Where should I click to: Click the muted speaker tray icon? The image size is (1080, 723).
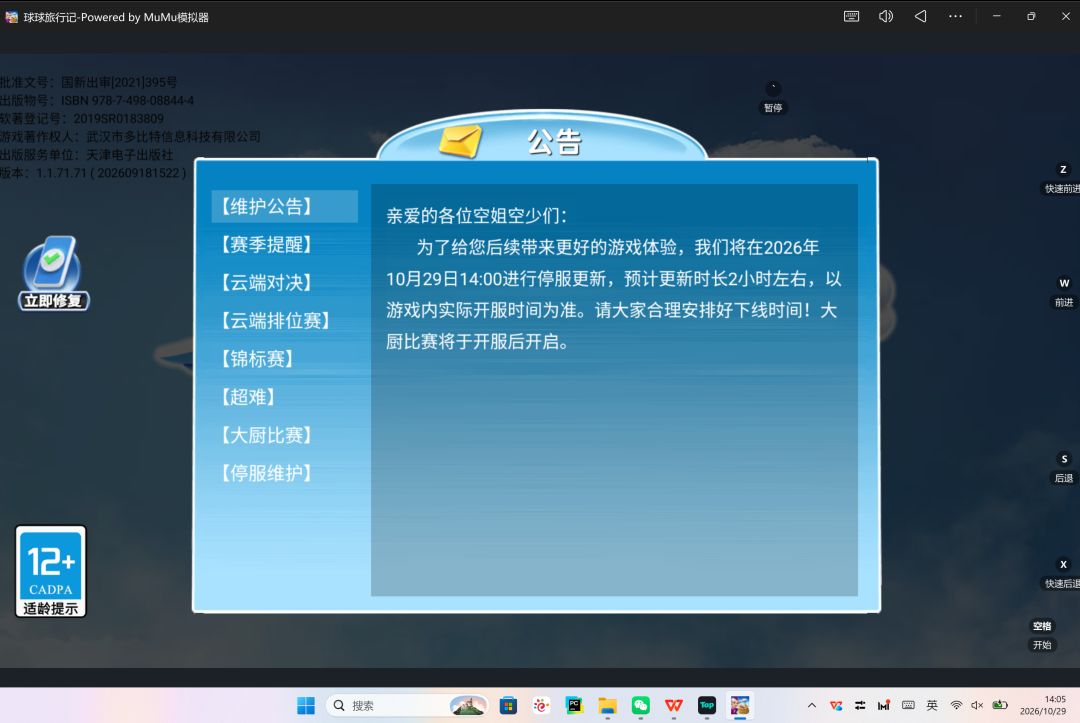click(977, 705)
